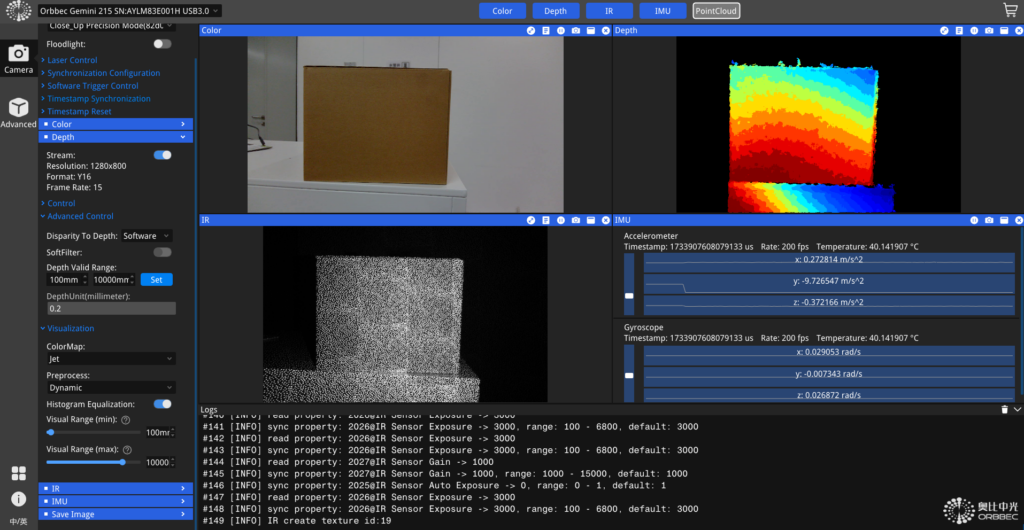
Task: Expand the IR settings header
Action: click(116, 488)
